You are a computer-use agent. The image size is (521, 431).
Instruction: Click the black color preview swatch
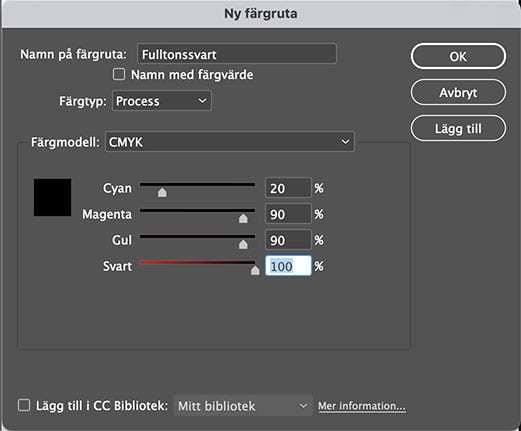point(52,197)
